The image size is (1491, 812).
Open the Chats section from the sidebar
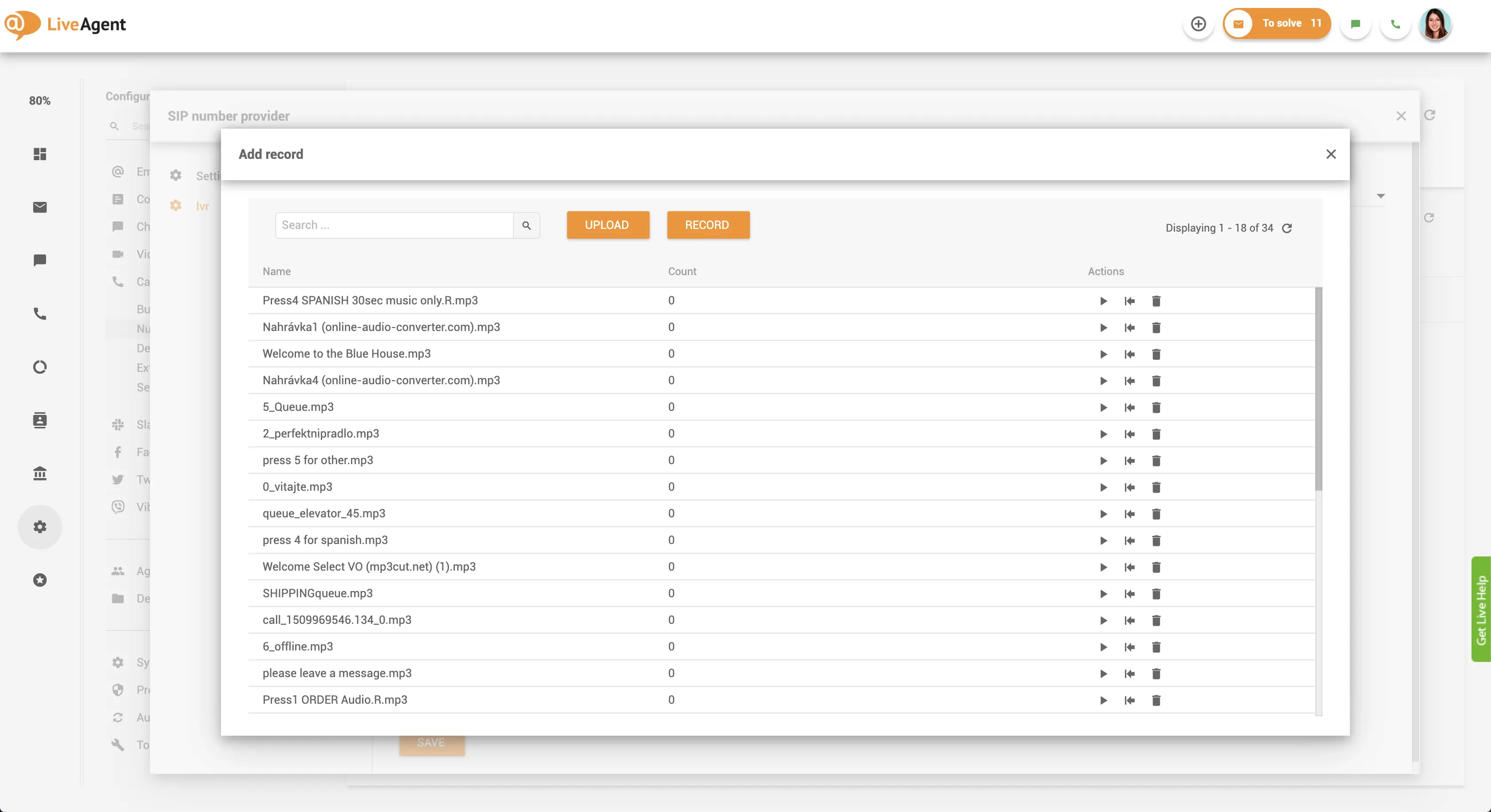click(x=40, y=259)
